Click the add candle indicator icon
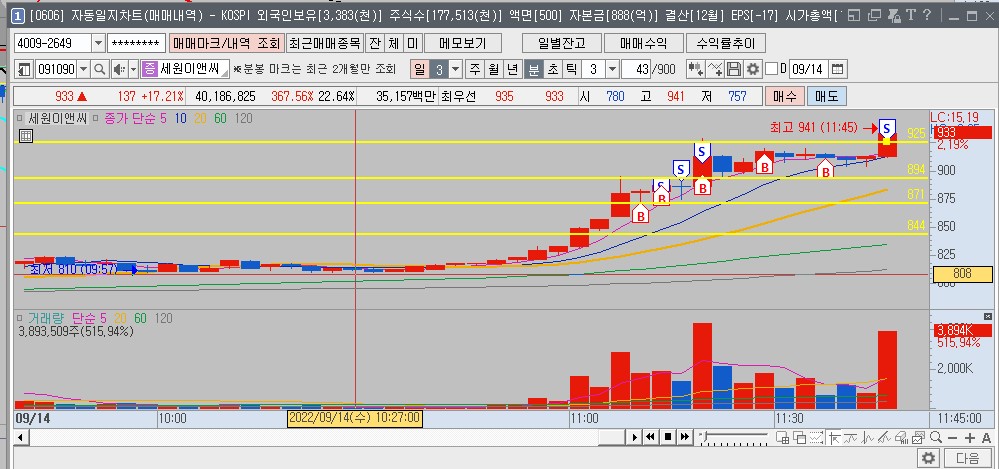The image size is (999, 469). point(696,69)
